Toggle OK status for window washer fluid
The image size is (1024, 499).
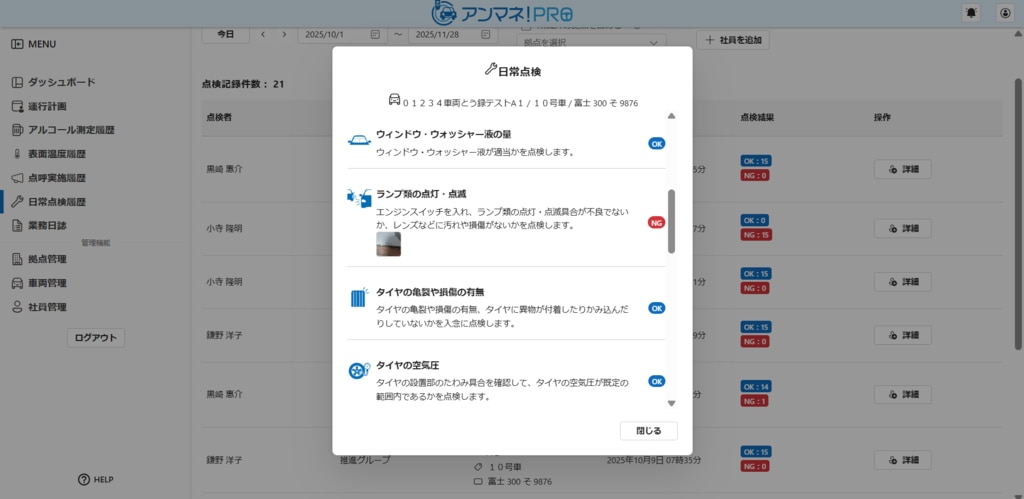tap(656, 143)
